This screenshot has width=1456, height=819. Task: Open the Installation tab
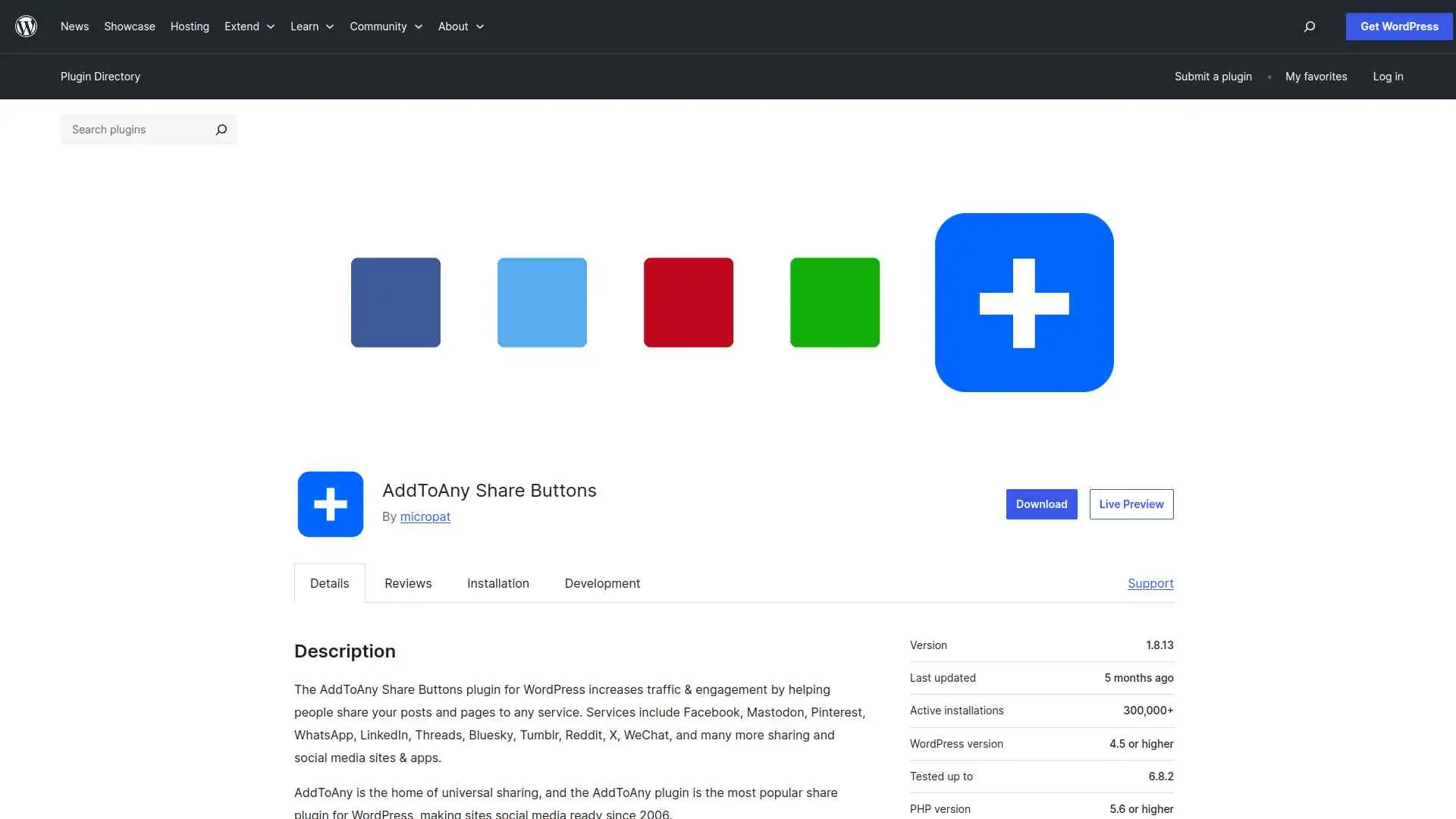pyautogui.click(x=497, y=583)
